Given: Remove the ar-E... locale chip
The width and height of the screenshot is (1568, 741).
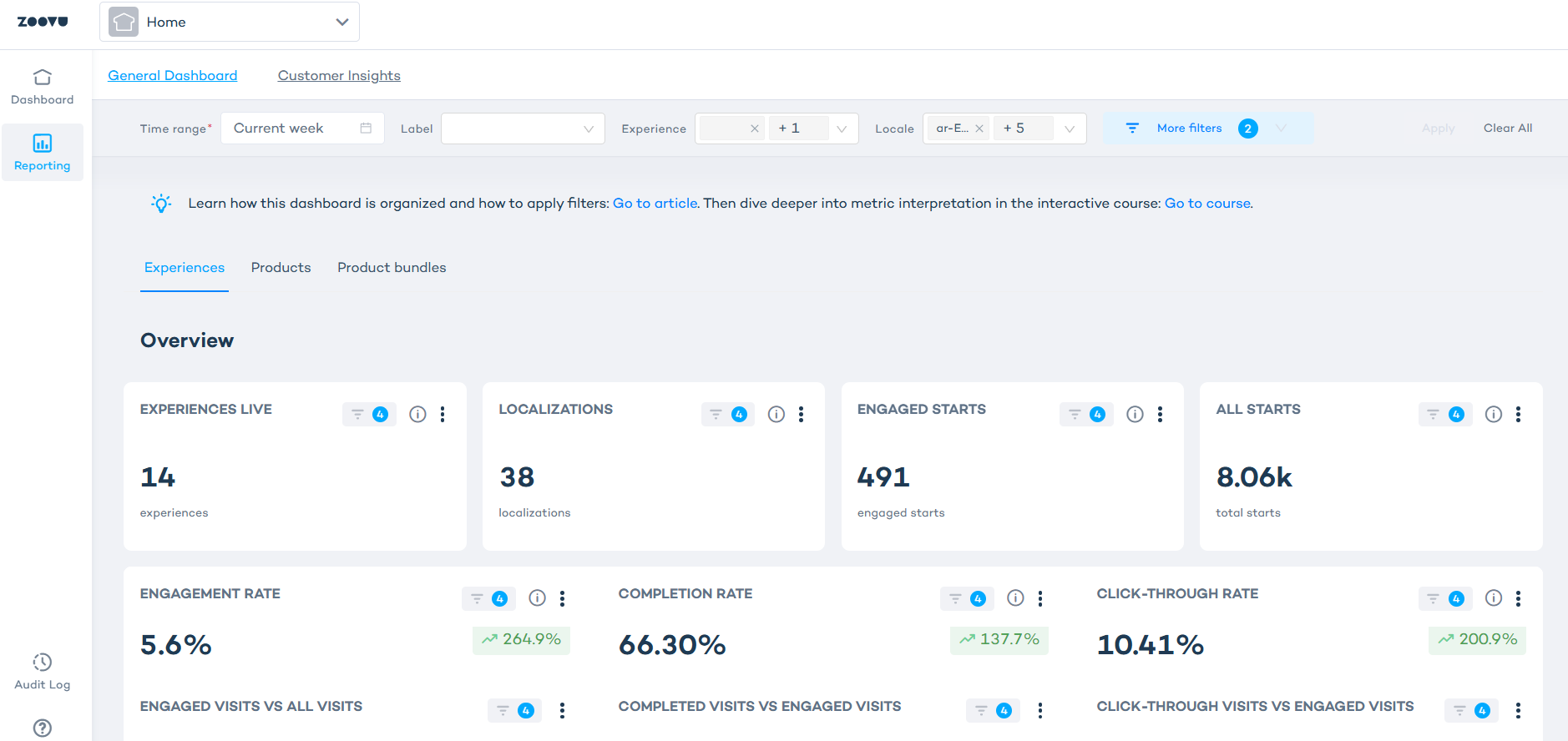Looking at the screenshot, I should click(979, 129).
